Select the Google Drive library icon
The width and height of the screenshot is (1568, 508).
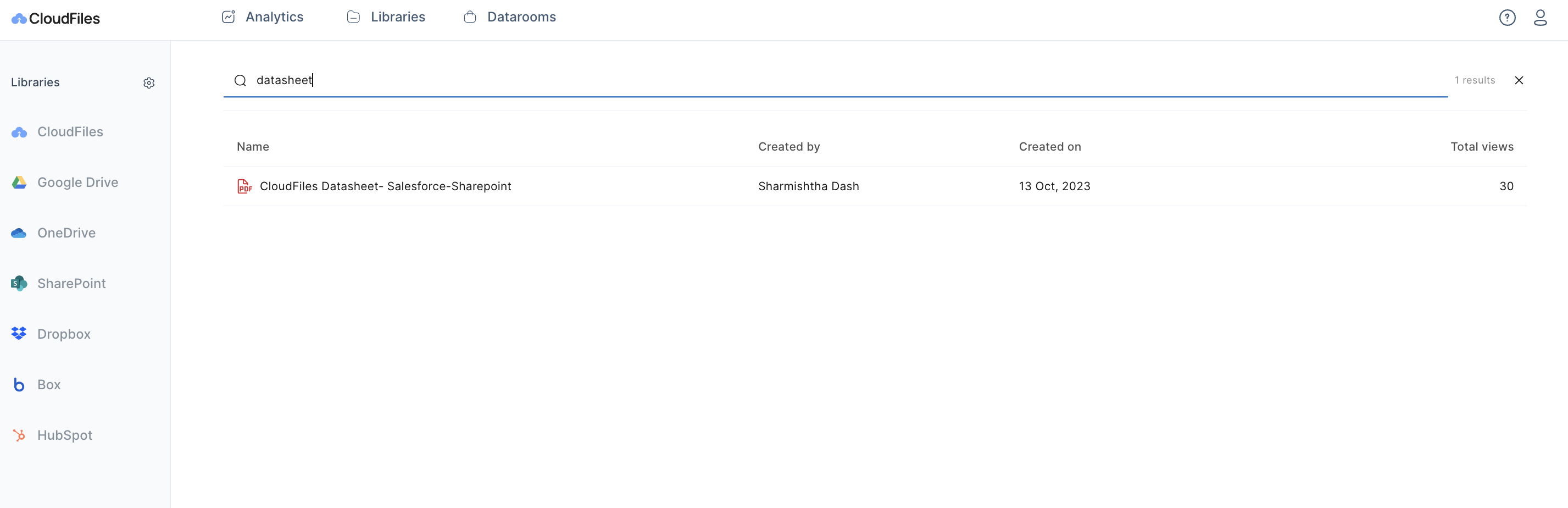tap(19, 182)
